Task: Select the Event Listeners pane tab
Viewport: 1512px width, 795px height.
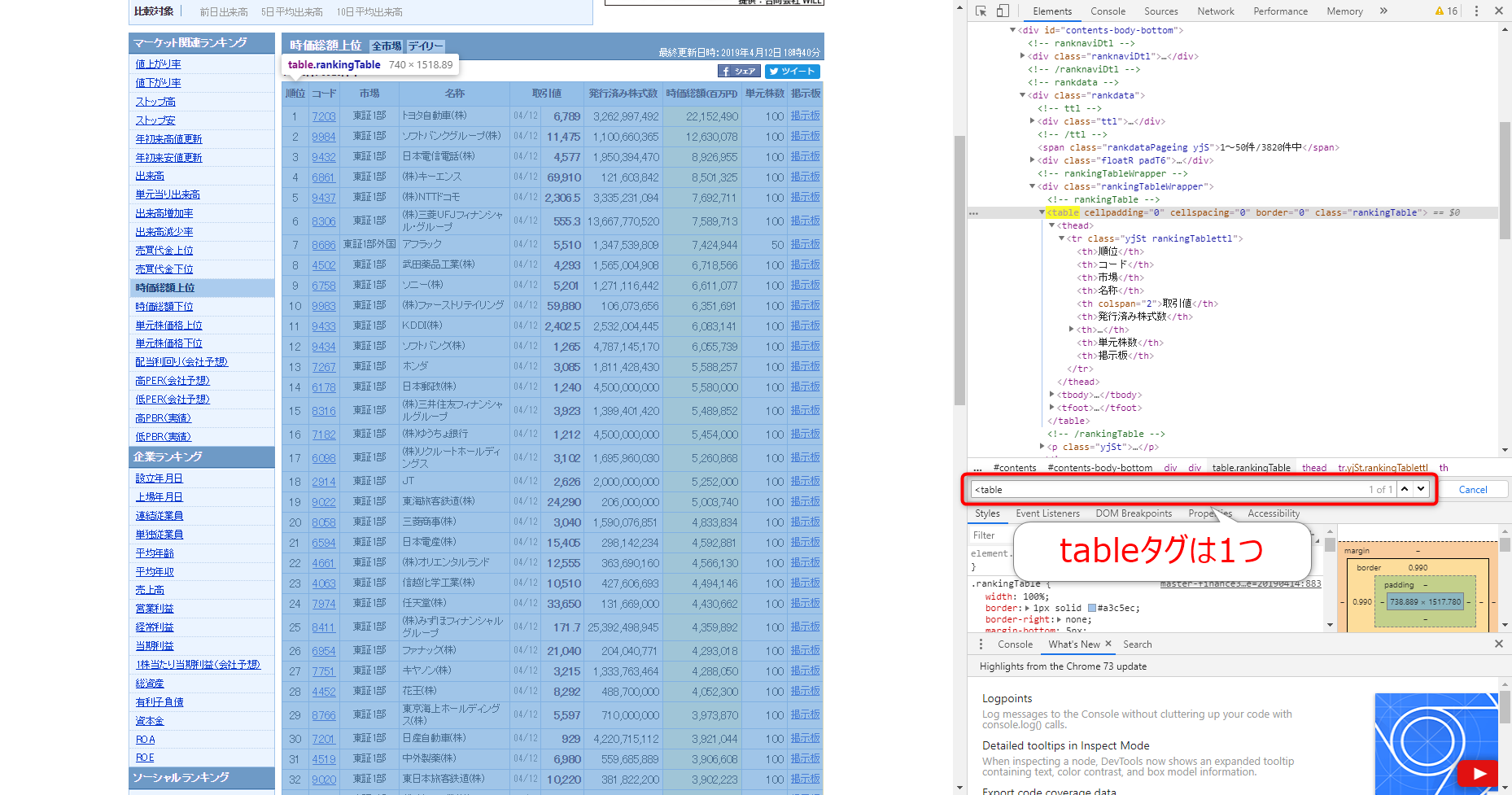Action: pyautogui.click(x=1047, y=513)
